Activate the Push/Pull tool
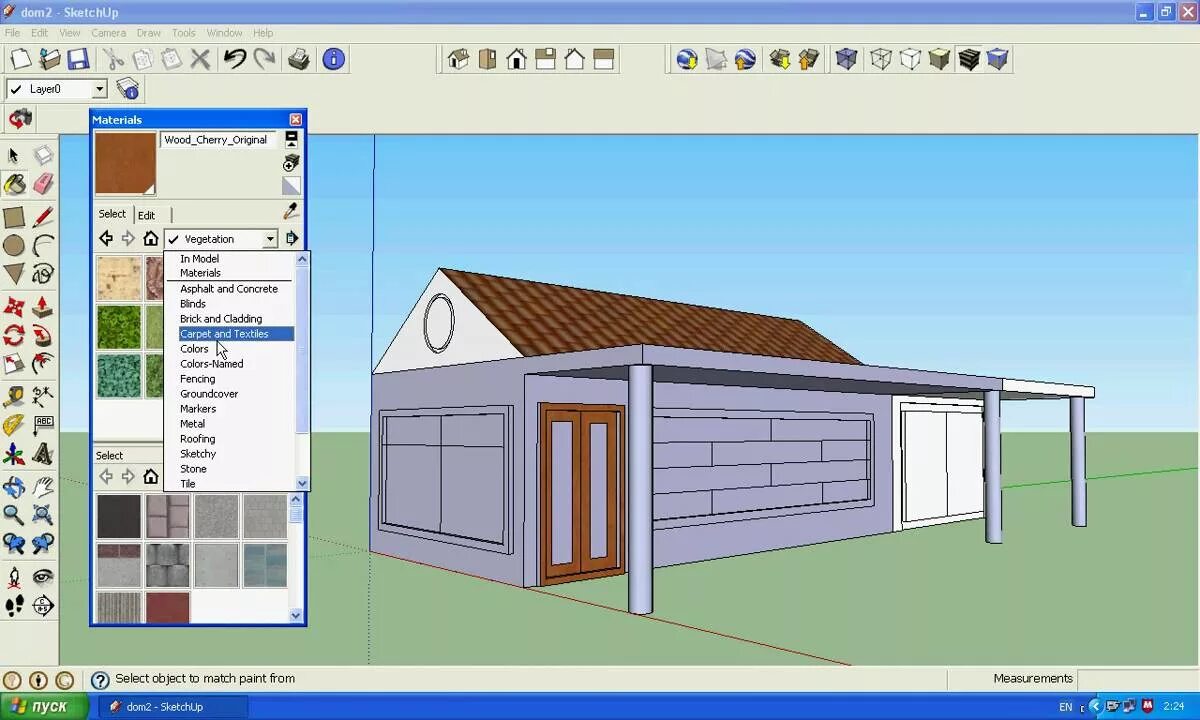This screenshot has height=720, width=1200. tap(43, 306)
